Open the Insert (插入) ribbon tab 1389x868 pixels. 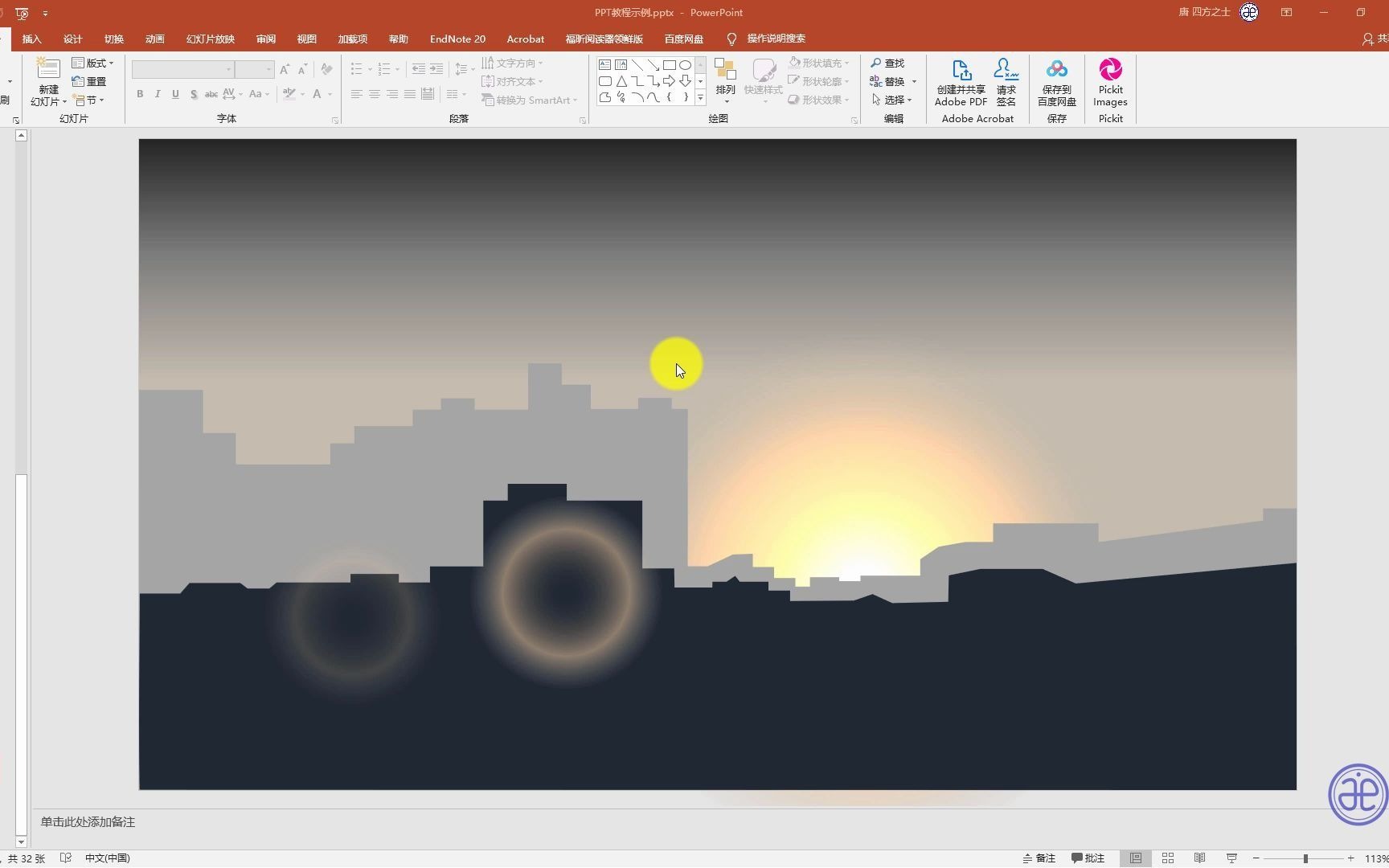click(31, 39)
